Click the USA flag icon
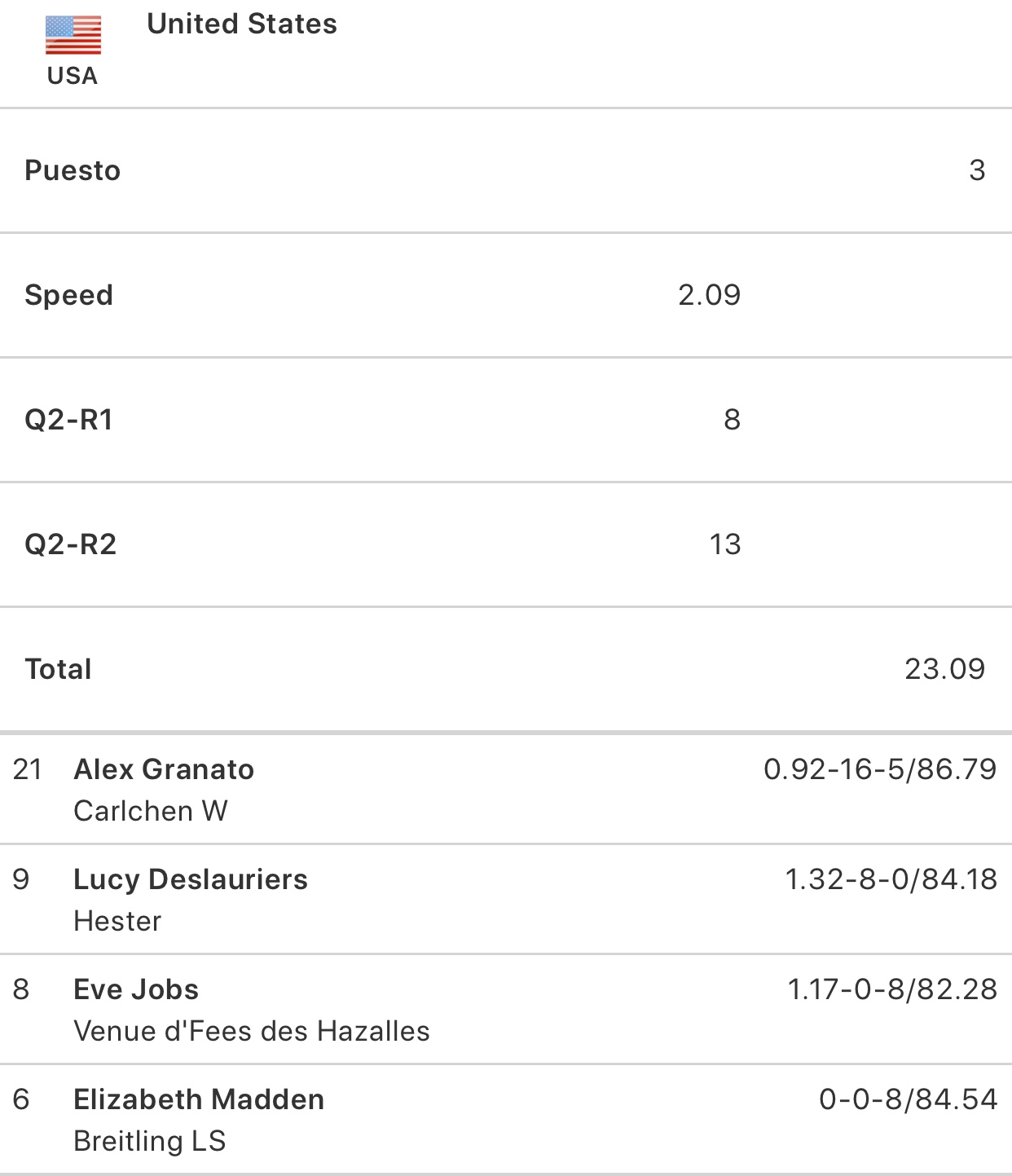 tap(73, 35)
